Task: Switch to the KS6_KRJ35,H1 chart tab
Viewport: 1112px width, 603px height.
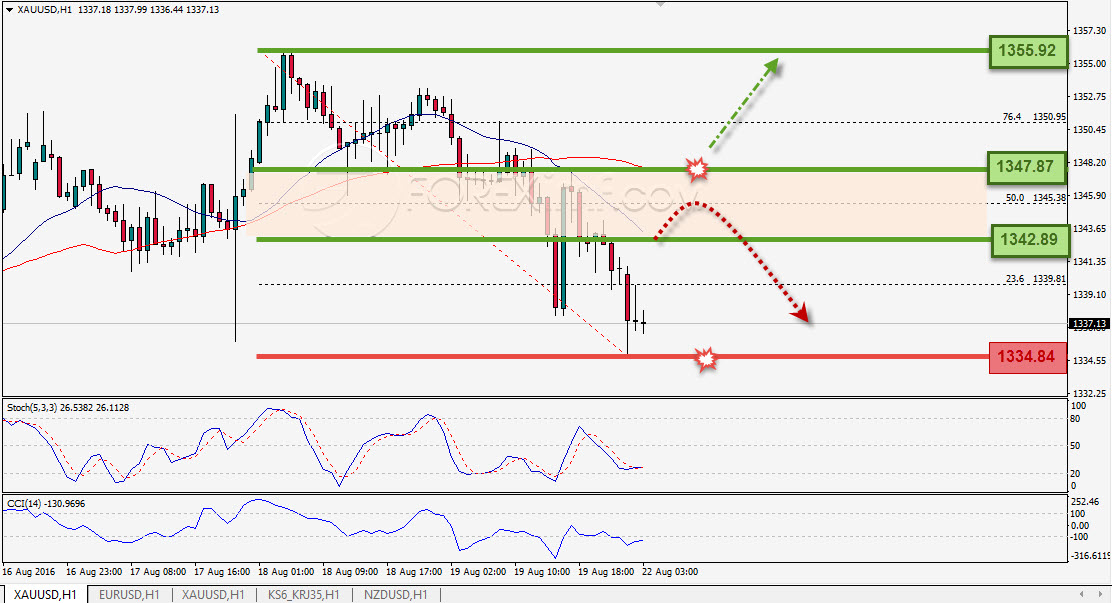Action: coord(304,594)
